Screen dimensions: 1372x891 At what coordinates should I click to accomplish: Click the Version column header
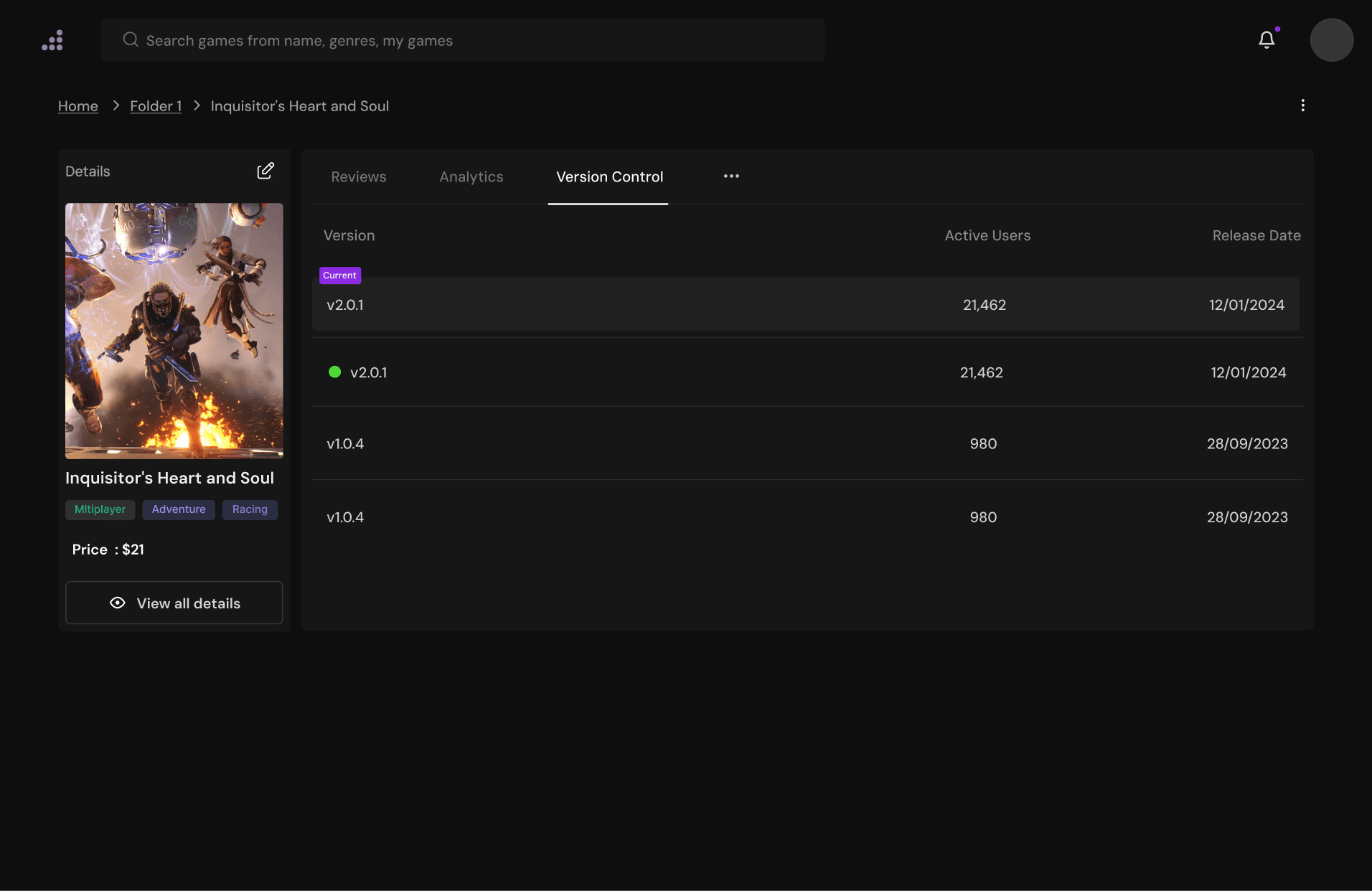[349, 235]
